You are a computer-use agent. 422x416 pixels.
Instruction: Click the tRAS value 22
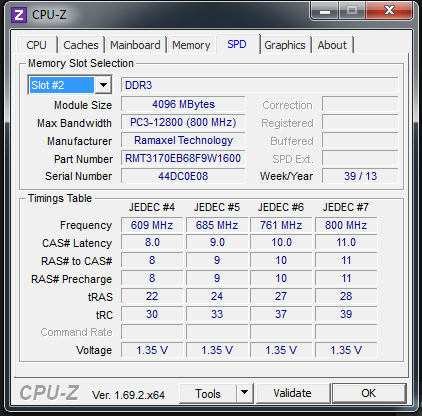point(152,296)
